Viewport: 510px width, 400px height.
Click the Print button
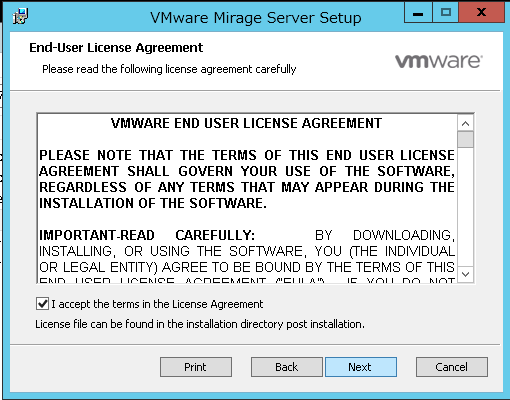click(x=196, y=367)
